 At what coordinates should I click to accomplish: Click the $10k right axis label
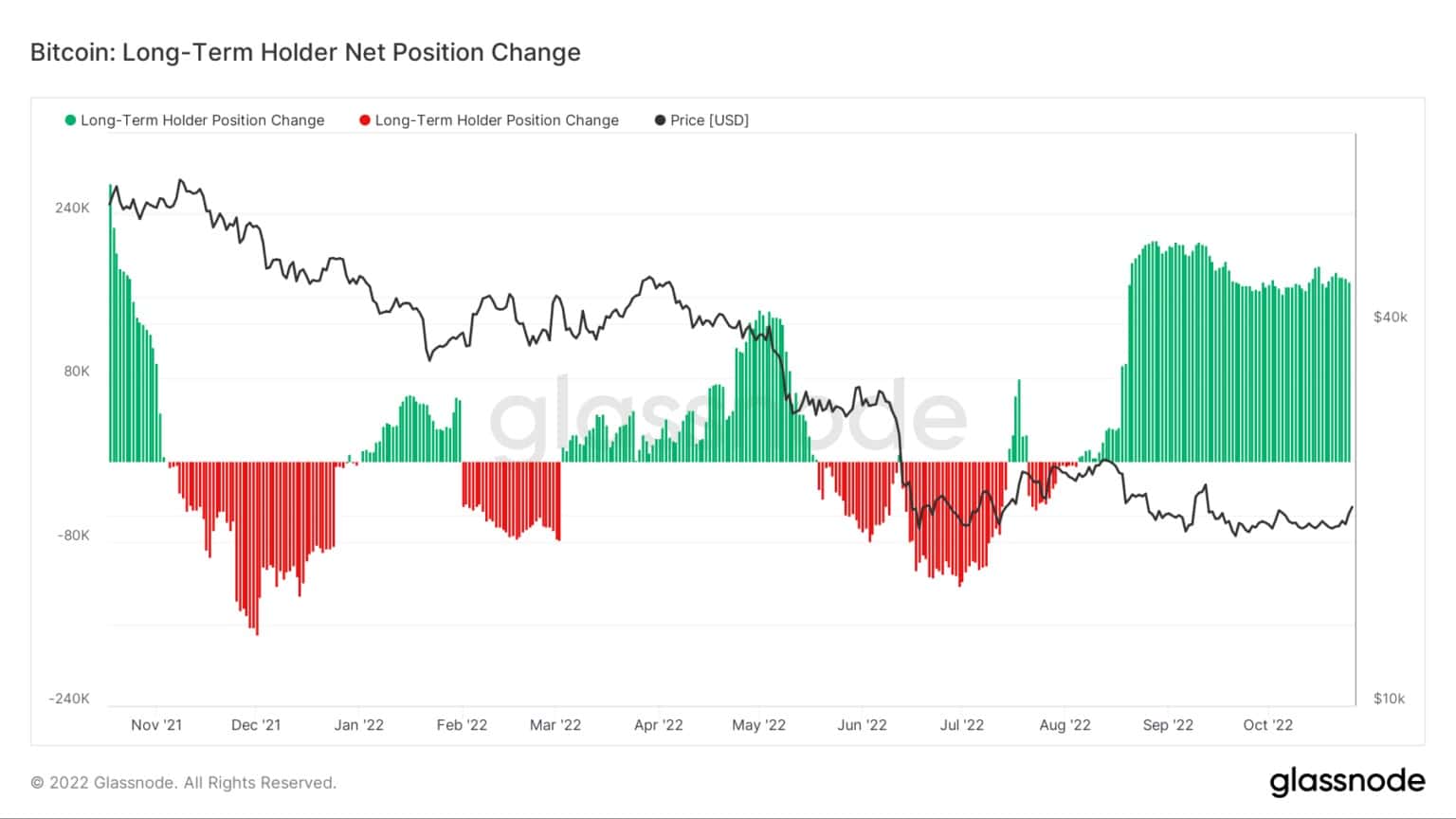pos(1390,699)
